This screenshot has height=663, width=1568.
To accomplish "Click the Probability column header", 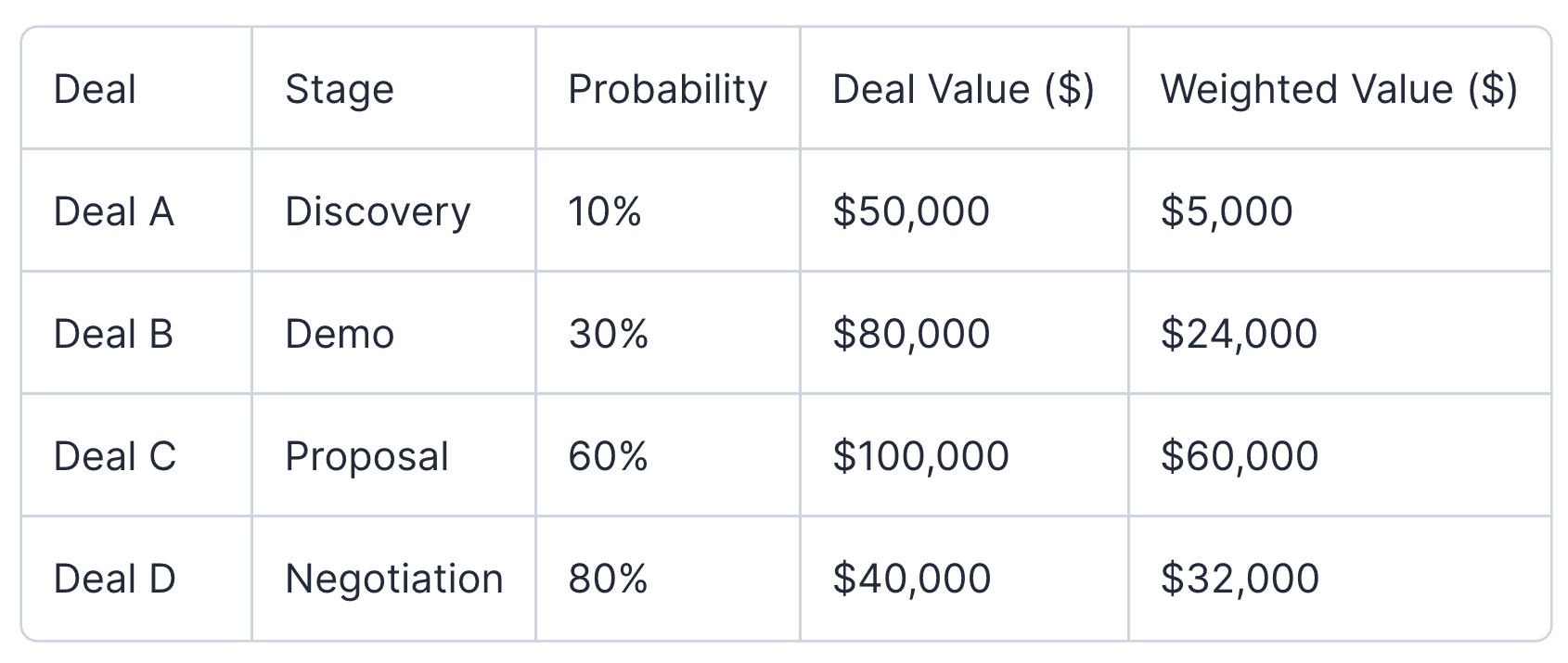I will tap(668, 89).
